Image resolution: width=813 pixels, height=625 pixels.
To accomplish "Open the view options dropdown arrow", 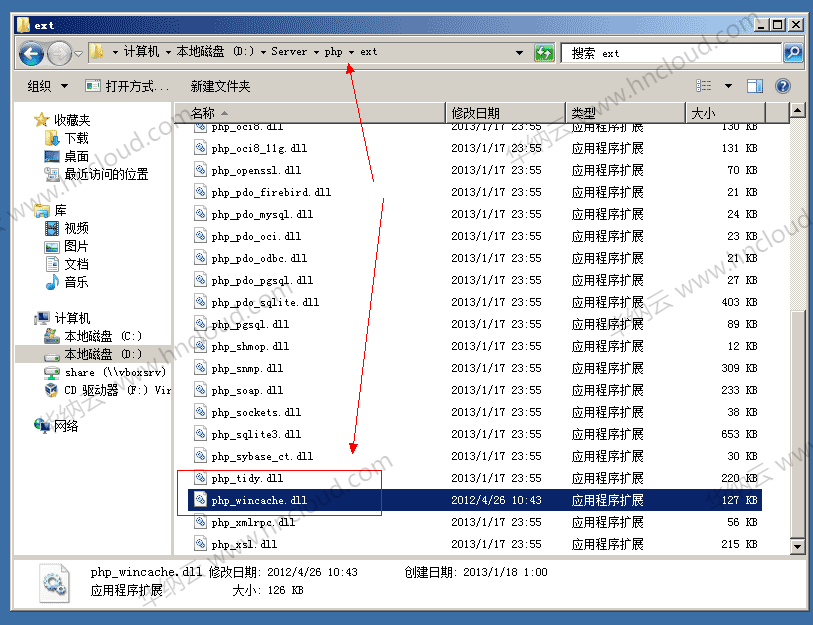I will point(728,86).
